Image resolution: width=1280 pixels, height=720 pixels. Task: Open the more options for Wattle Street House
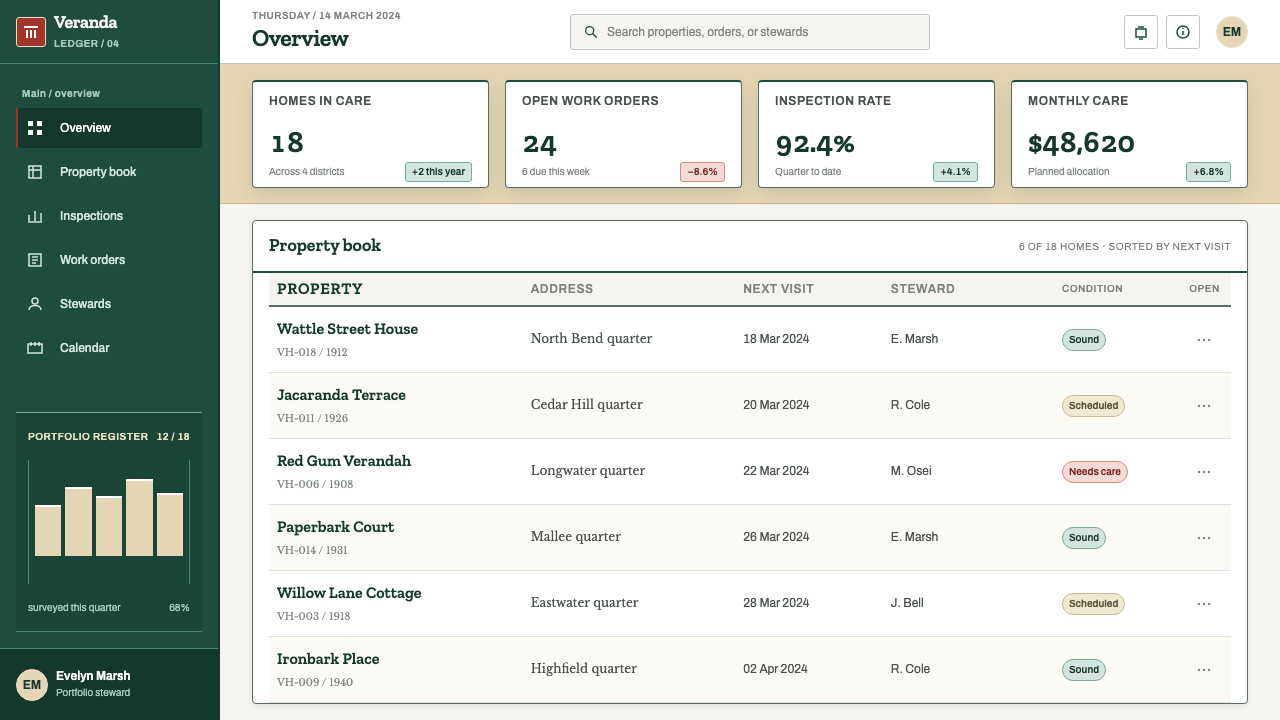click(x=1204, y=340)
